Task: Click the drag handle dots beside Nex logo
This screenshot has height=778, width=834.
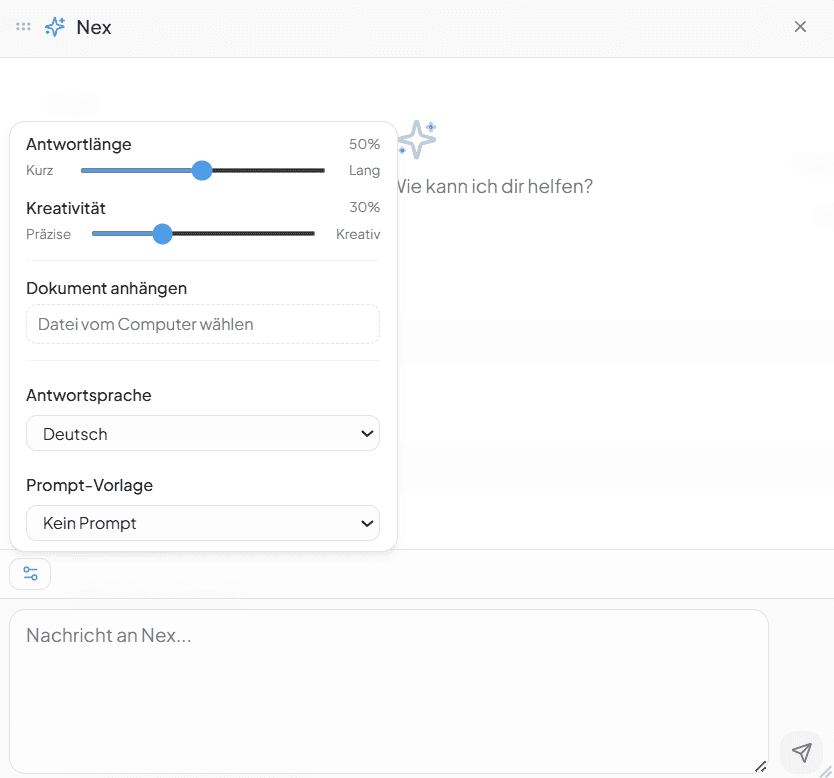Action: tap(23, 27)
